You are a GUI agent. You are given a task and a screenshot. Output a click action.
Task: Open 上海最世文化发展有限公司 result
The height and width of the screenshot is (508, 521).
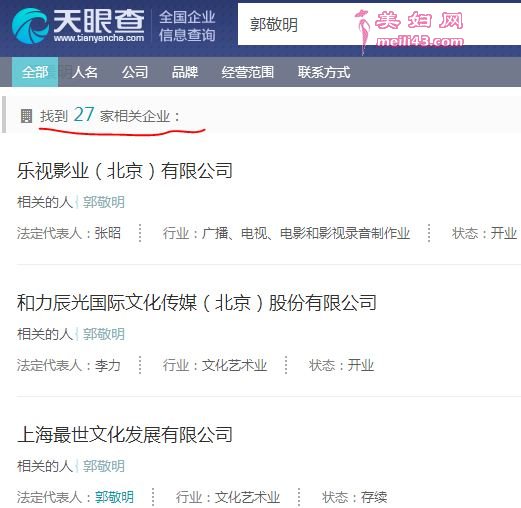tap(125, 435)
